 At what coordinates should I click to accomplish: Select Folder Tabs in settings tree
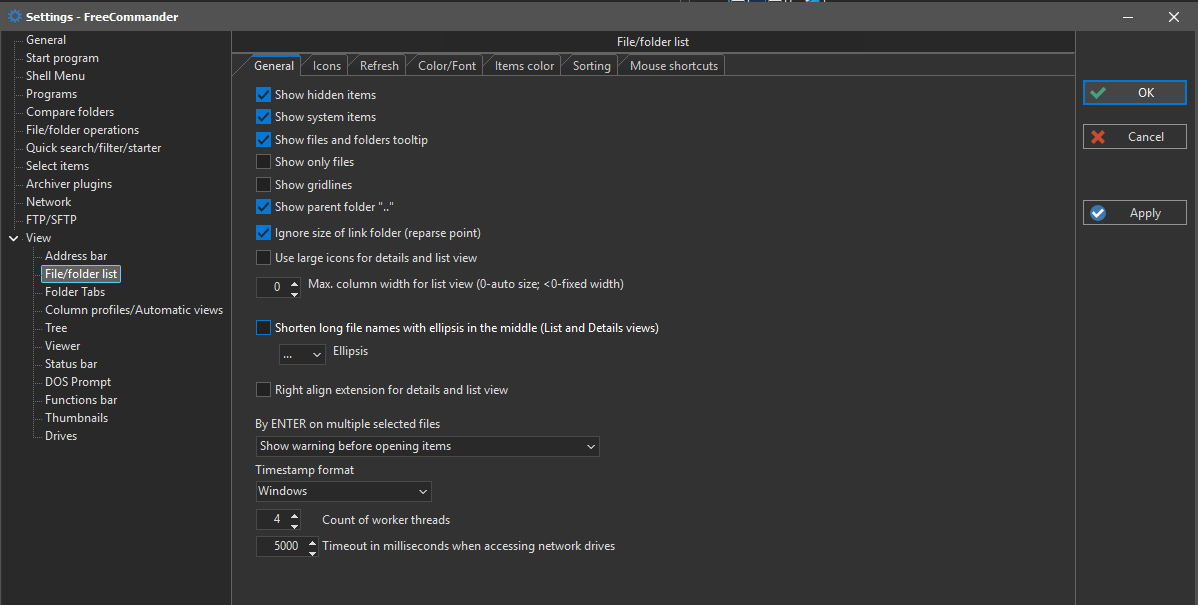coord(75,292)
